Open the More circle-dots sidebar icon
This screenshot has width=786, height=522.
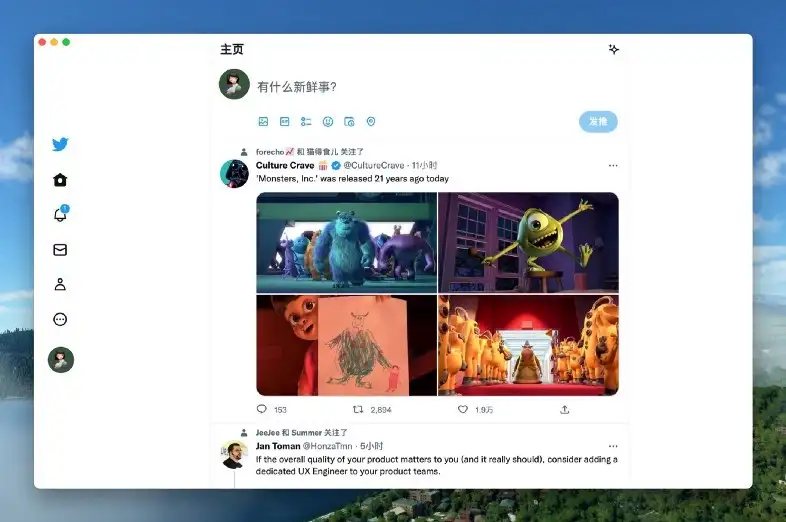60,319
